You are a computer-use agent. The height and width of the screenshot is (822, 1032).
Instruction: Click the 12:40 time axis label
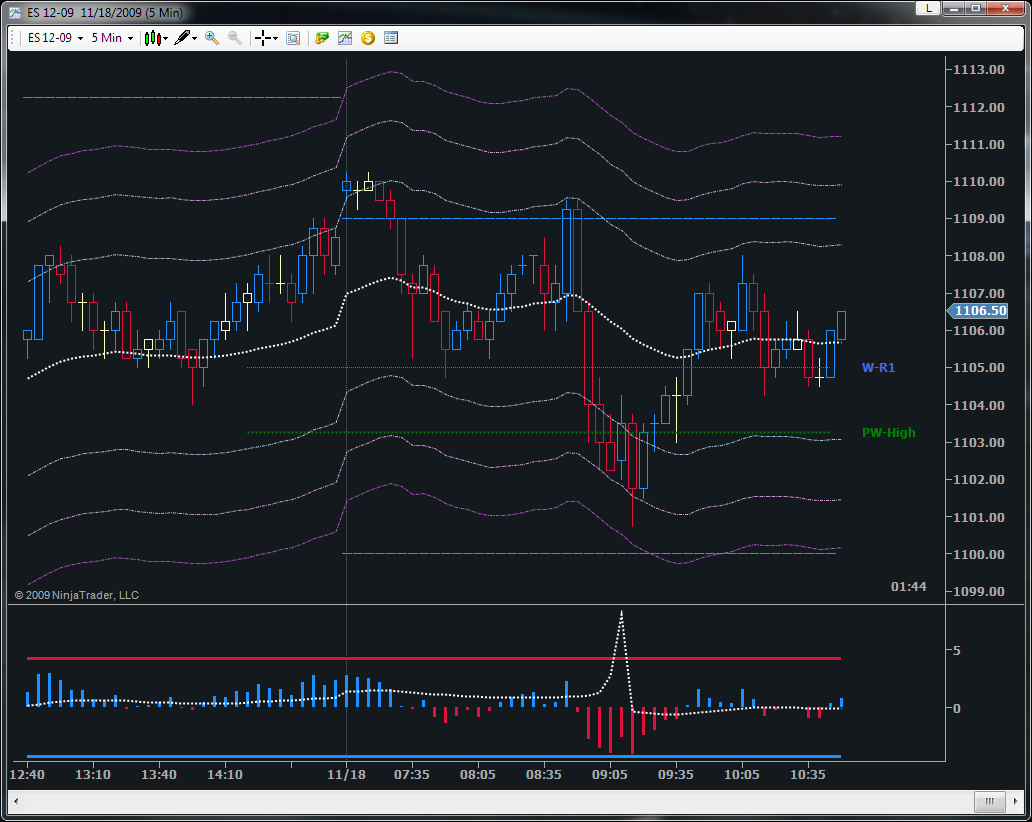tap(27, 775)
